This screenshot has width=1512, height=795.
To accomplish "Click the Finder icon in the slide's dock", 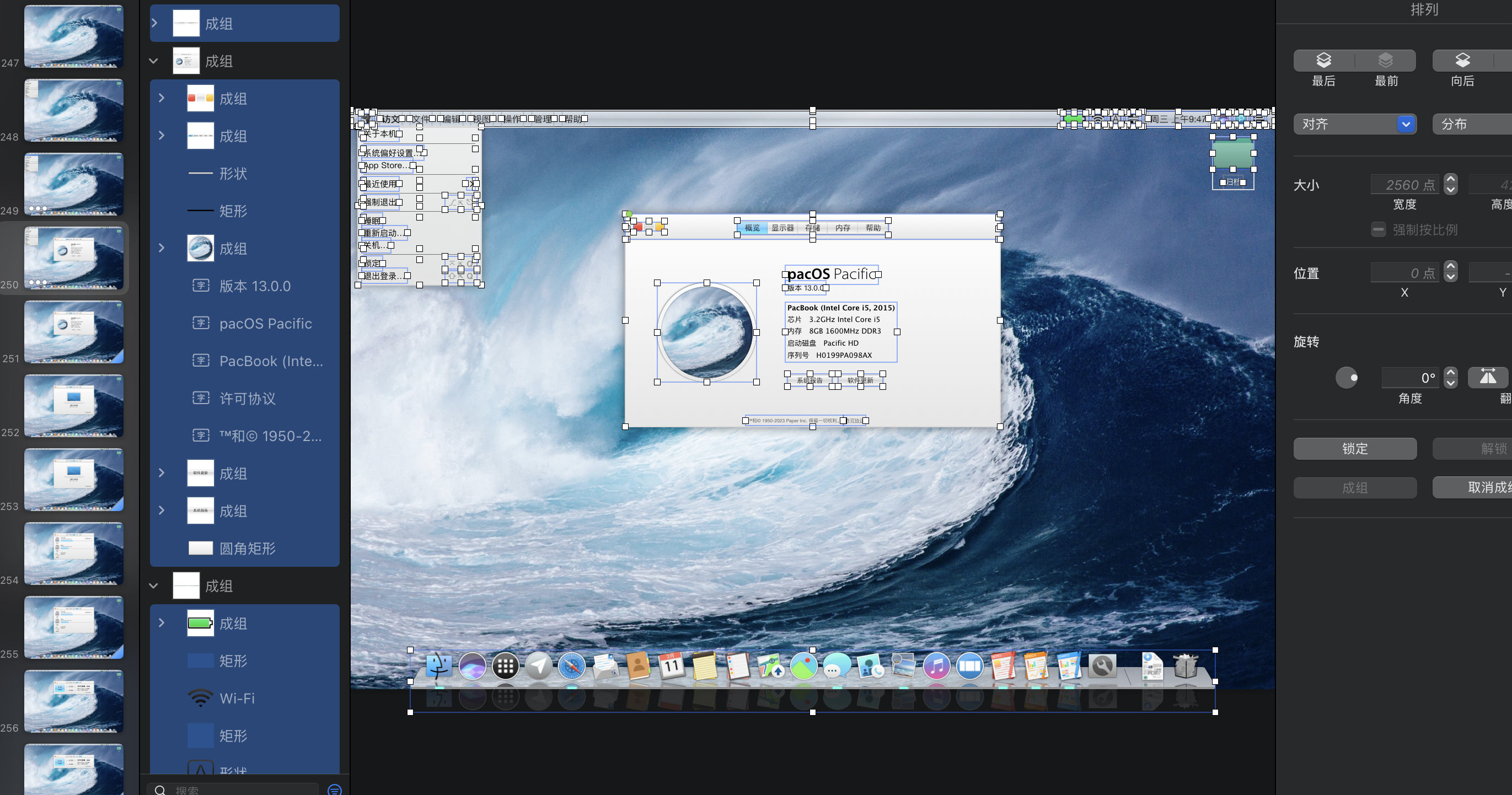I will [438, 667].
